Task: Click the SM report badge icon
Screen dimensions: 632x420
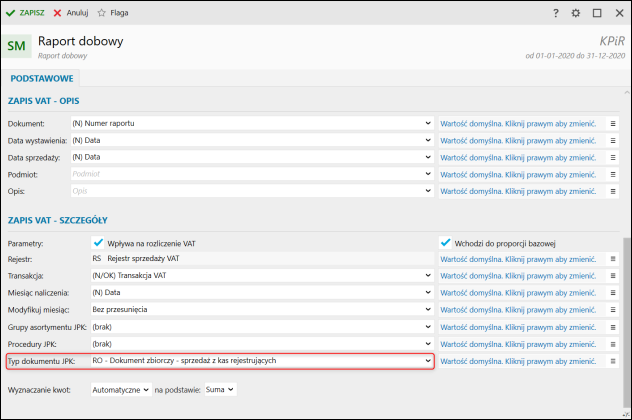Action: [x=17, y=46]
